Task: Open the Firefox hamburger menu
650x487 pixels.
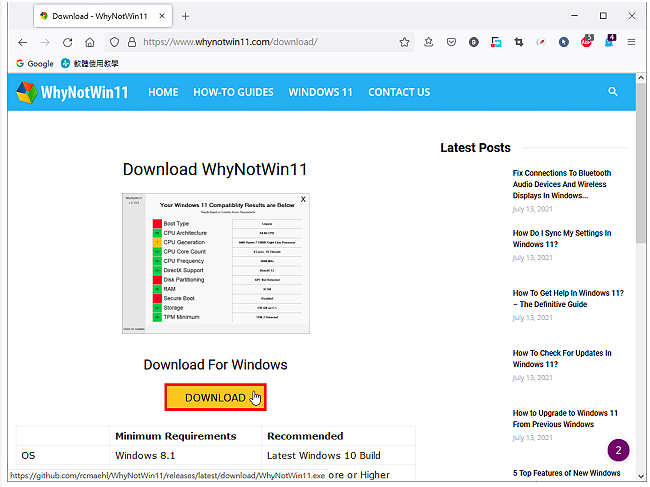Action: pyautogui.click(x=631, y=42)
